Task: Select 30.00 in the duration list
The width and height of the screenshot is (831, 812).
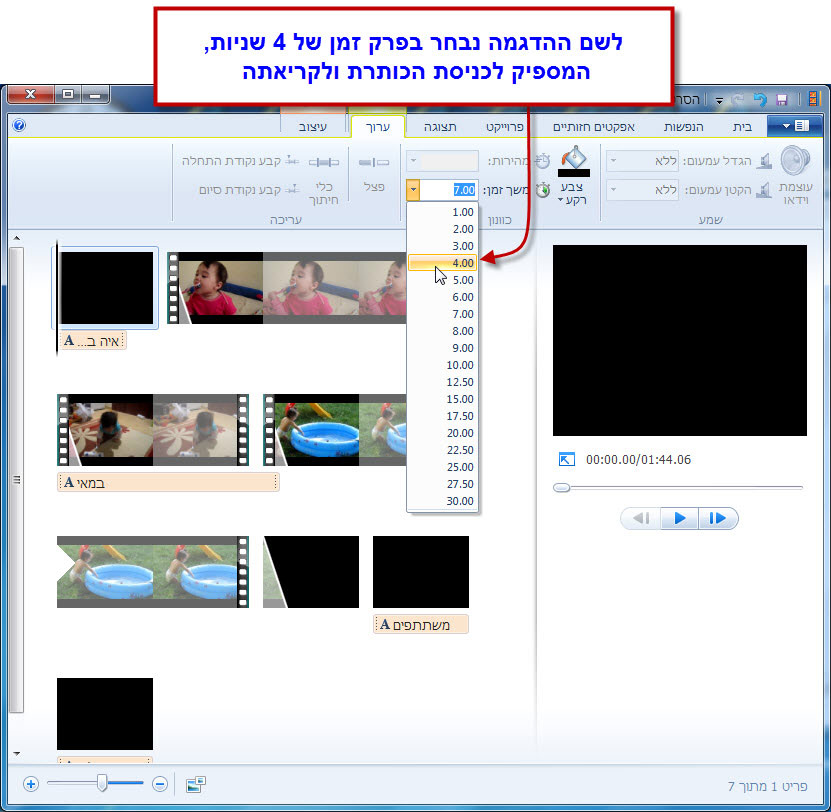Action: [x=443, y=501]
